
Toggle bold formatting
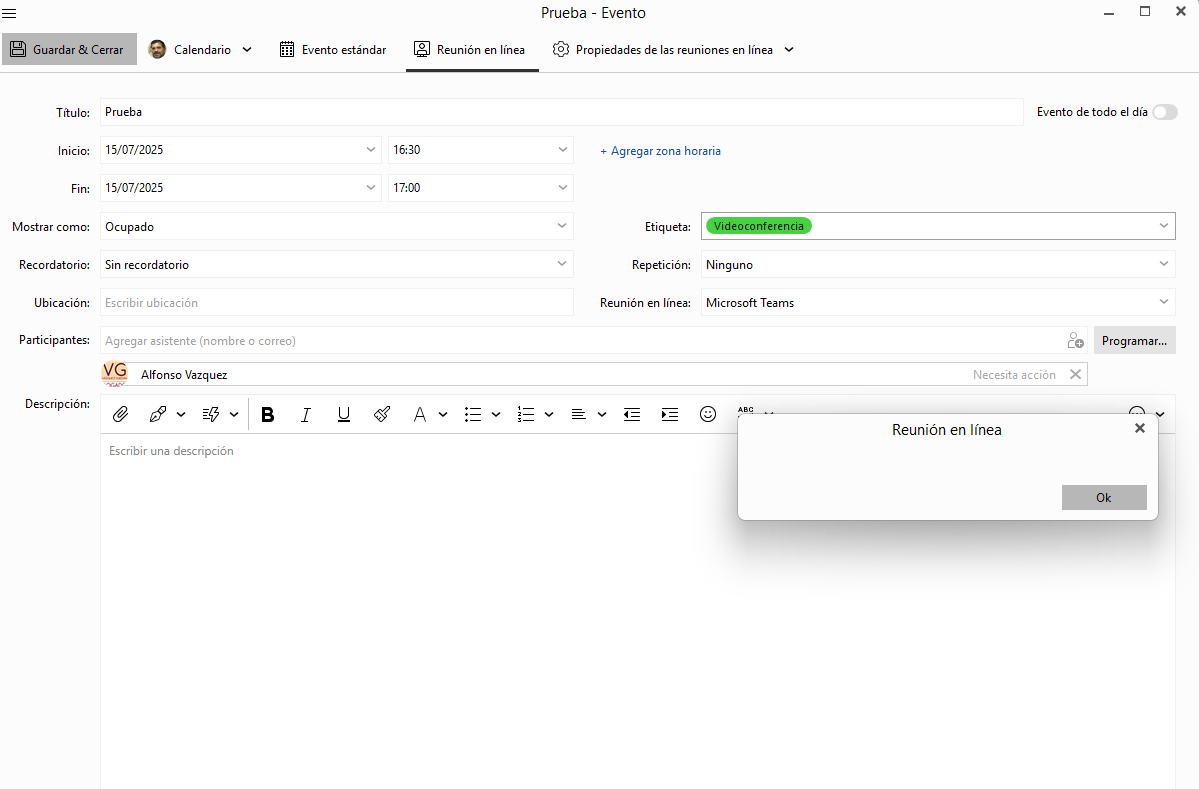click(x=268, y=414)
